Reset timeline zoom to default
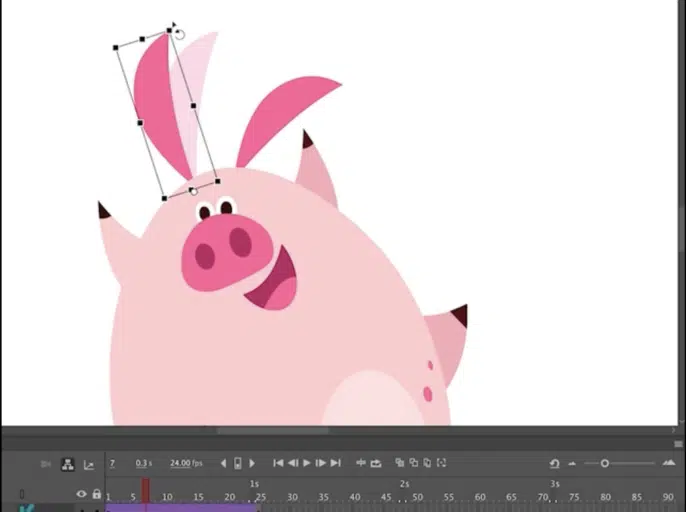This screenshot has height=512, width=686. [554, 463]
